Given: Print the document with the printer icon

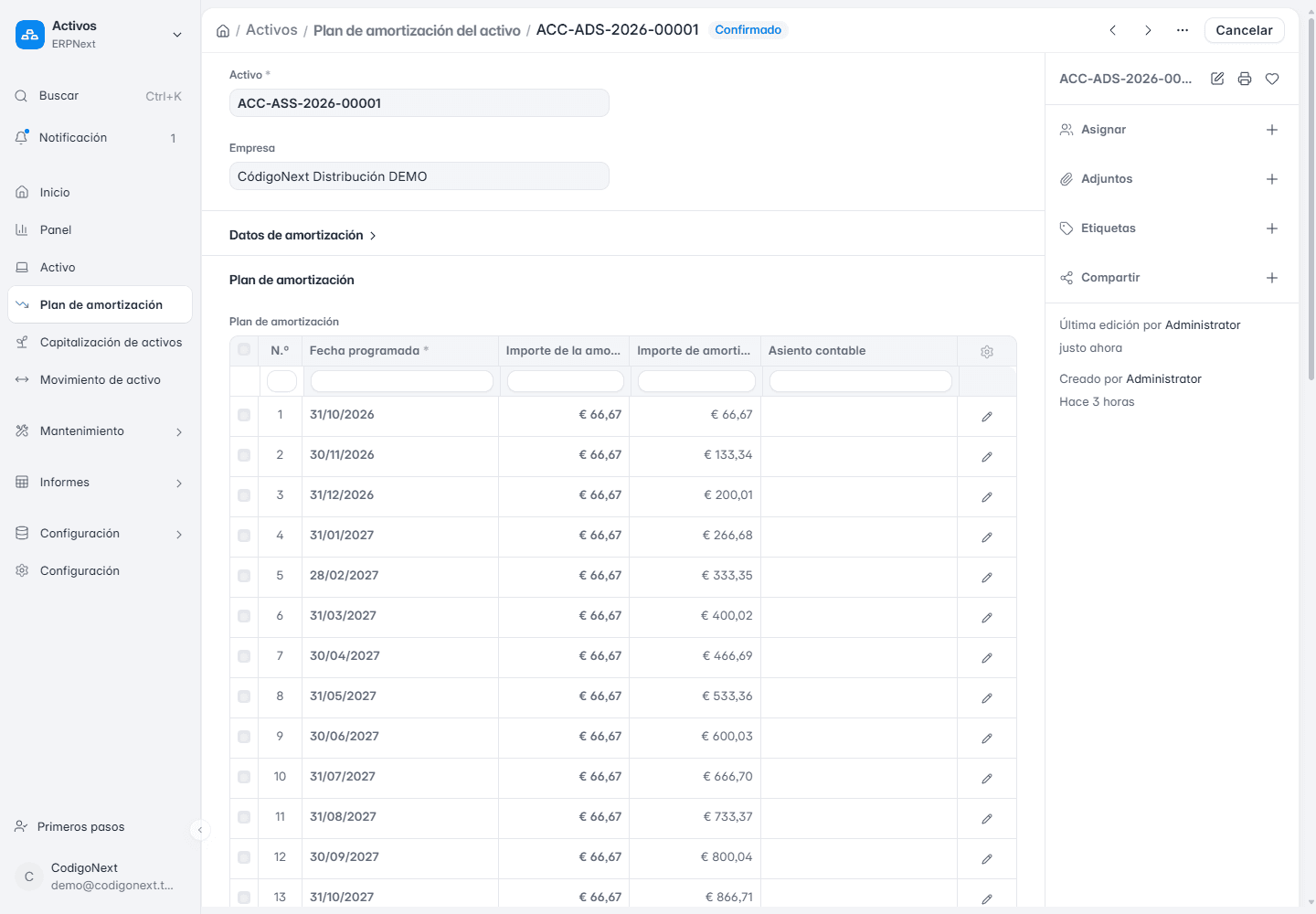Looking at the screenshot, I should [1245, 79].
